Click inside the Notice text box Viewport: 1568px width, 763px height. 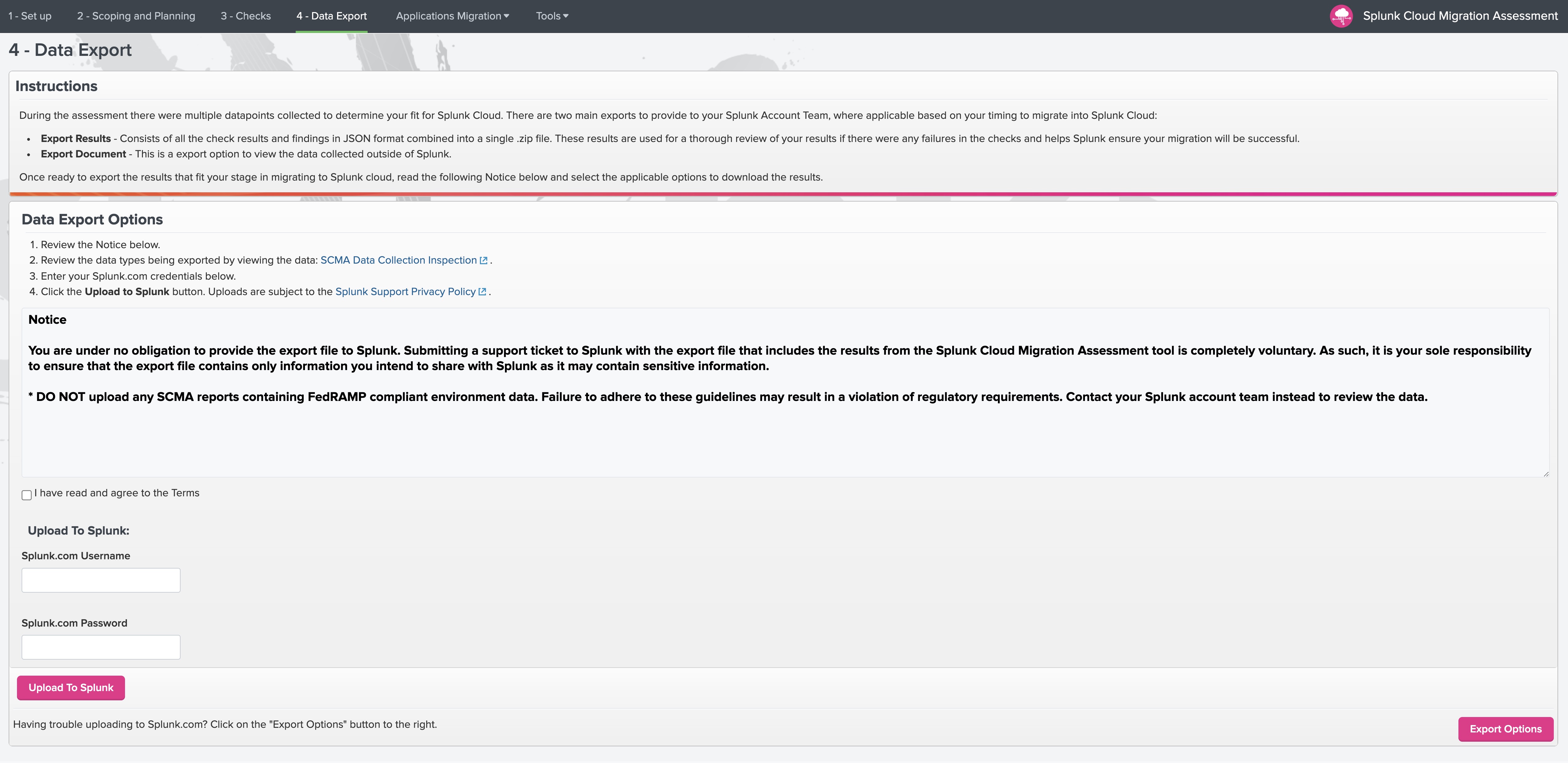785,392
